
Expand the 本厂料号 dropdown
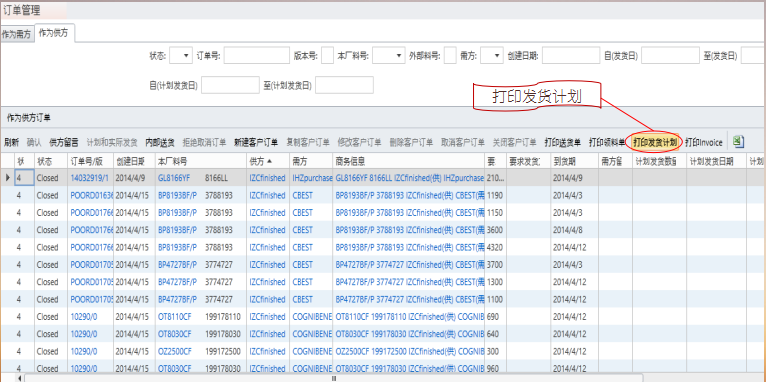coord(389,56)
